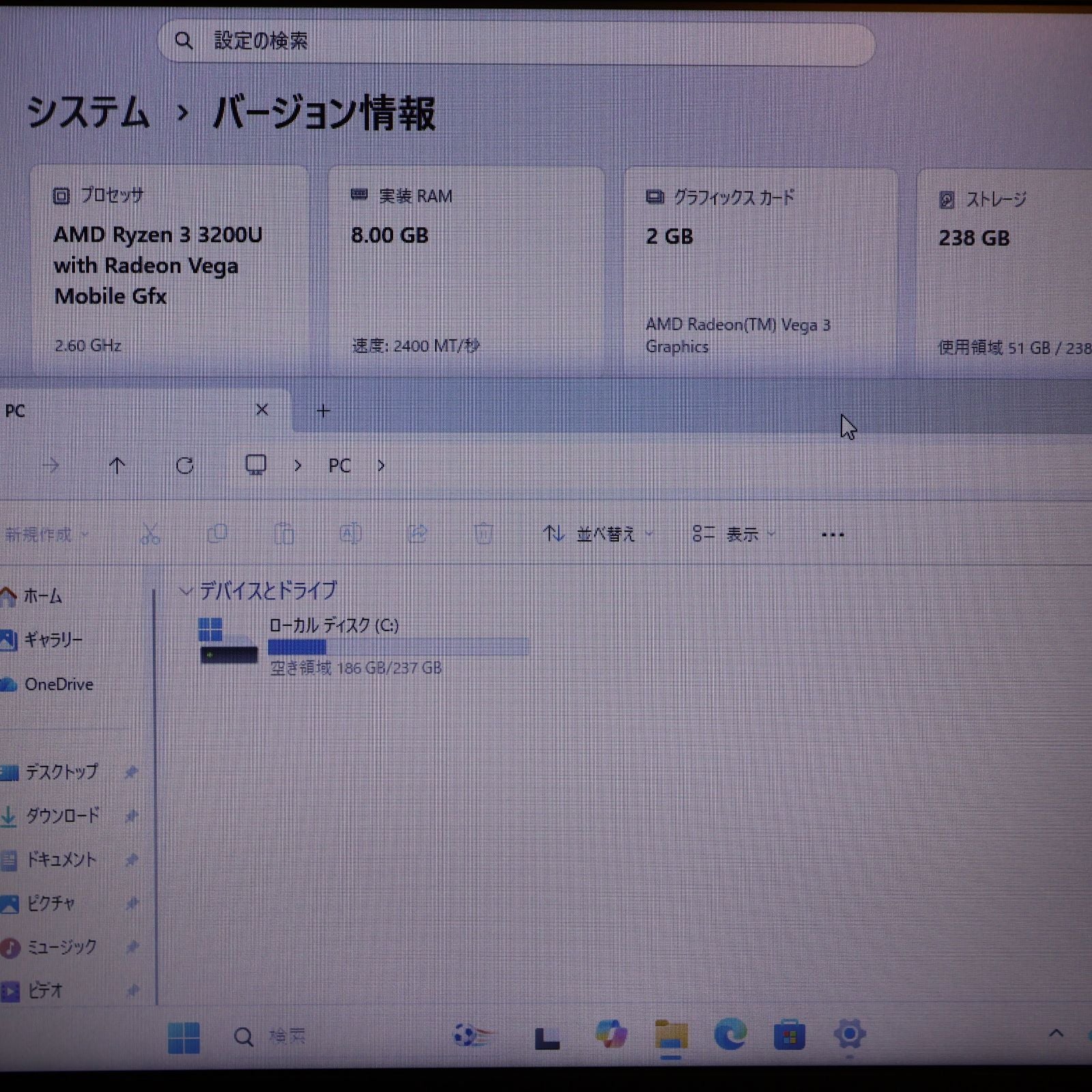Click the taskbar search box

click(271, 1037)
